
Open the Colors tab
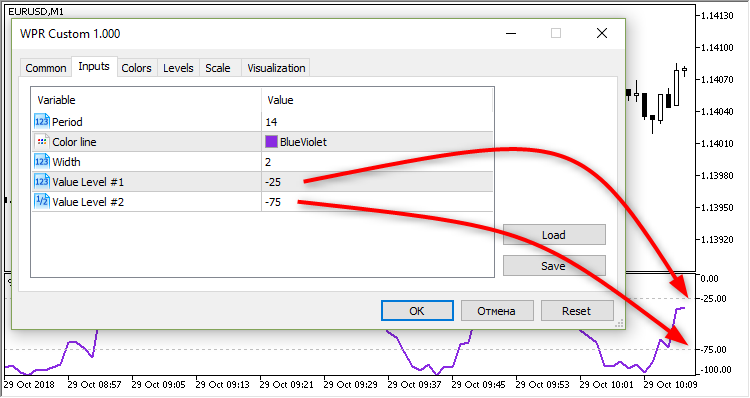coord(136,68)
